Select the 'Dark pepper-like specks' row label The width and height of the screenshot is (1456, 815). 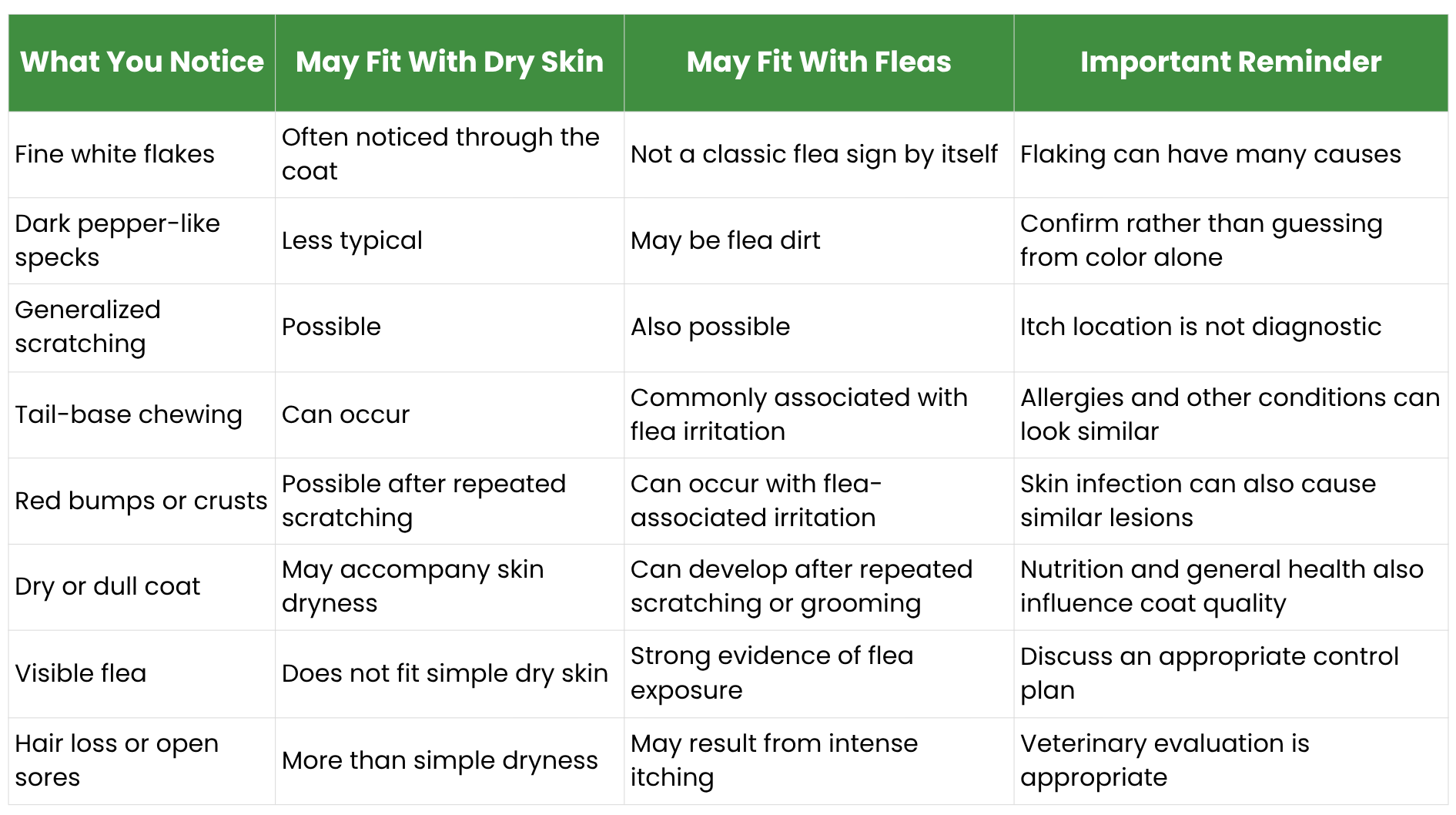(142, 241)
